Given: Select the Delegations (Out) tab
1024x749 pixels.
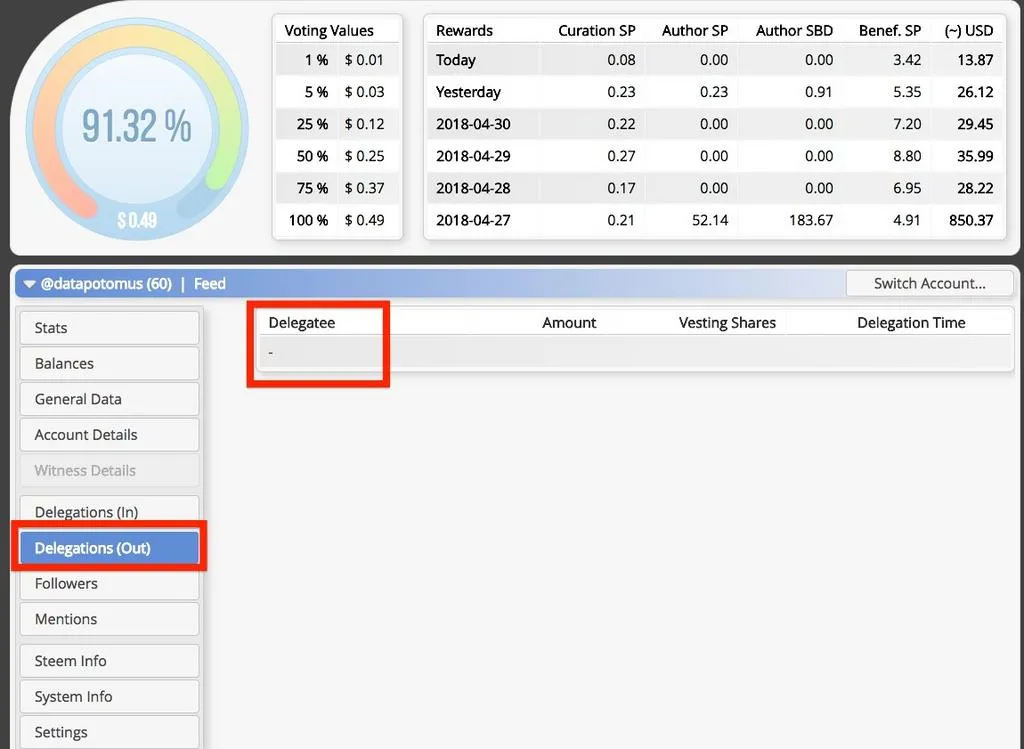Looking at the screenshot, I should click(x=109, y=548).
